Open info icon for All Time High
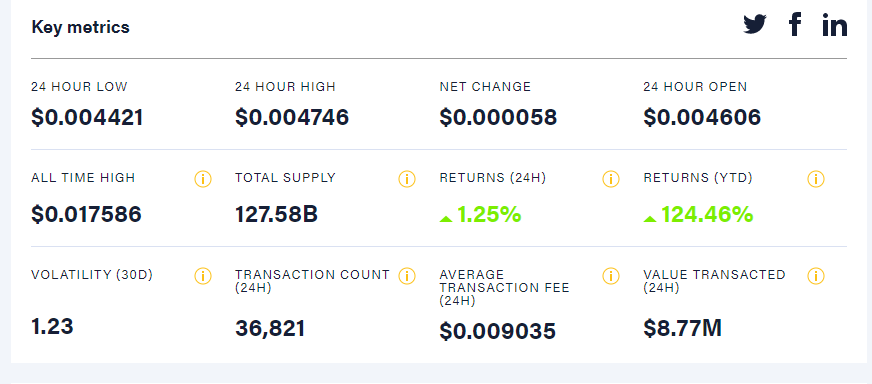 click(x=203, y=179)
